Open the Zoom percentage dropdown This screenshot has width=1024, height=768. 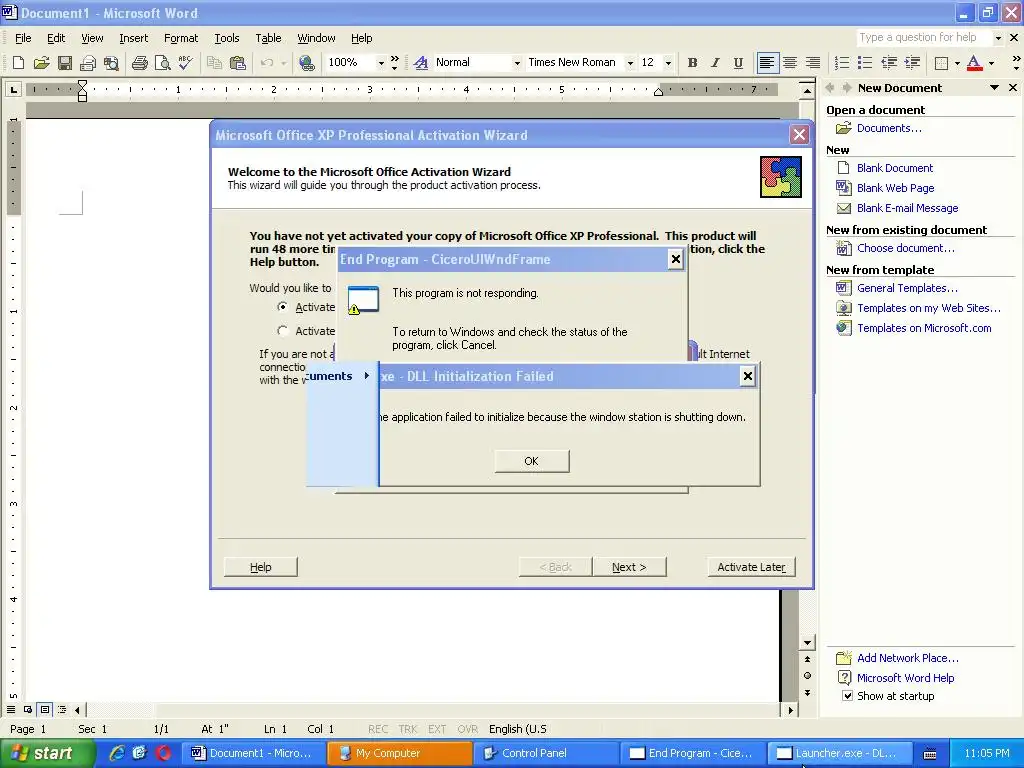click(381, 63)
